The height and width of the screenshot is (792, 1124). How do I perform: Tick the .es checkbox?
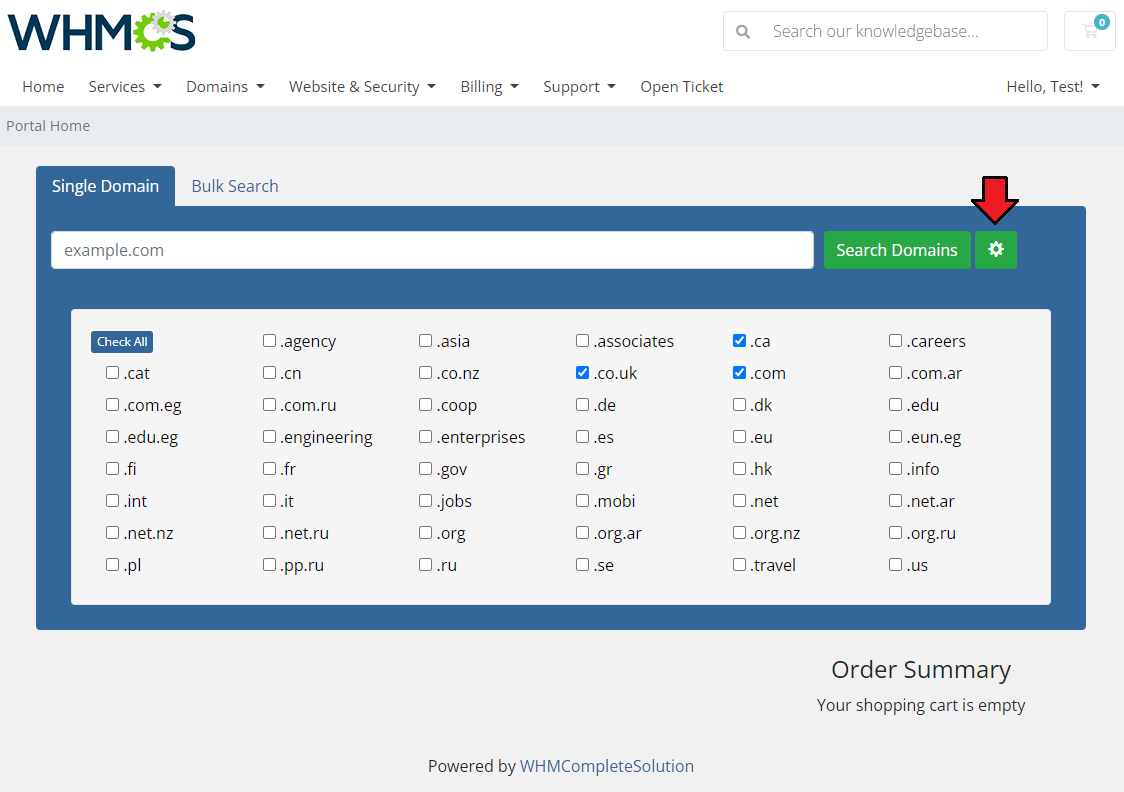click(582, 436)
